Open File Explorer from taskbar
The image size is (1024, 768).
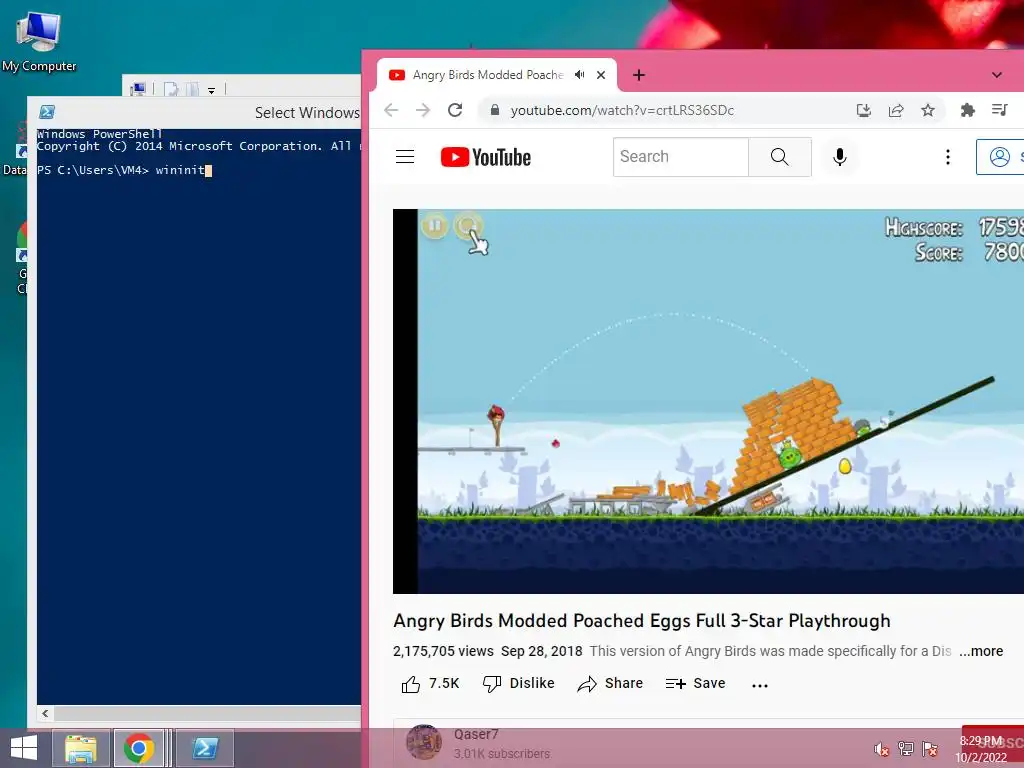pos(81,748)
